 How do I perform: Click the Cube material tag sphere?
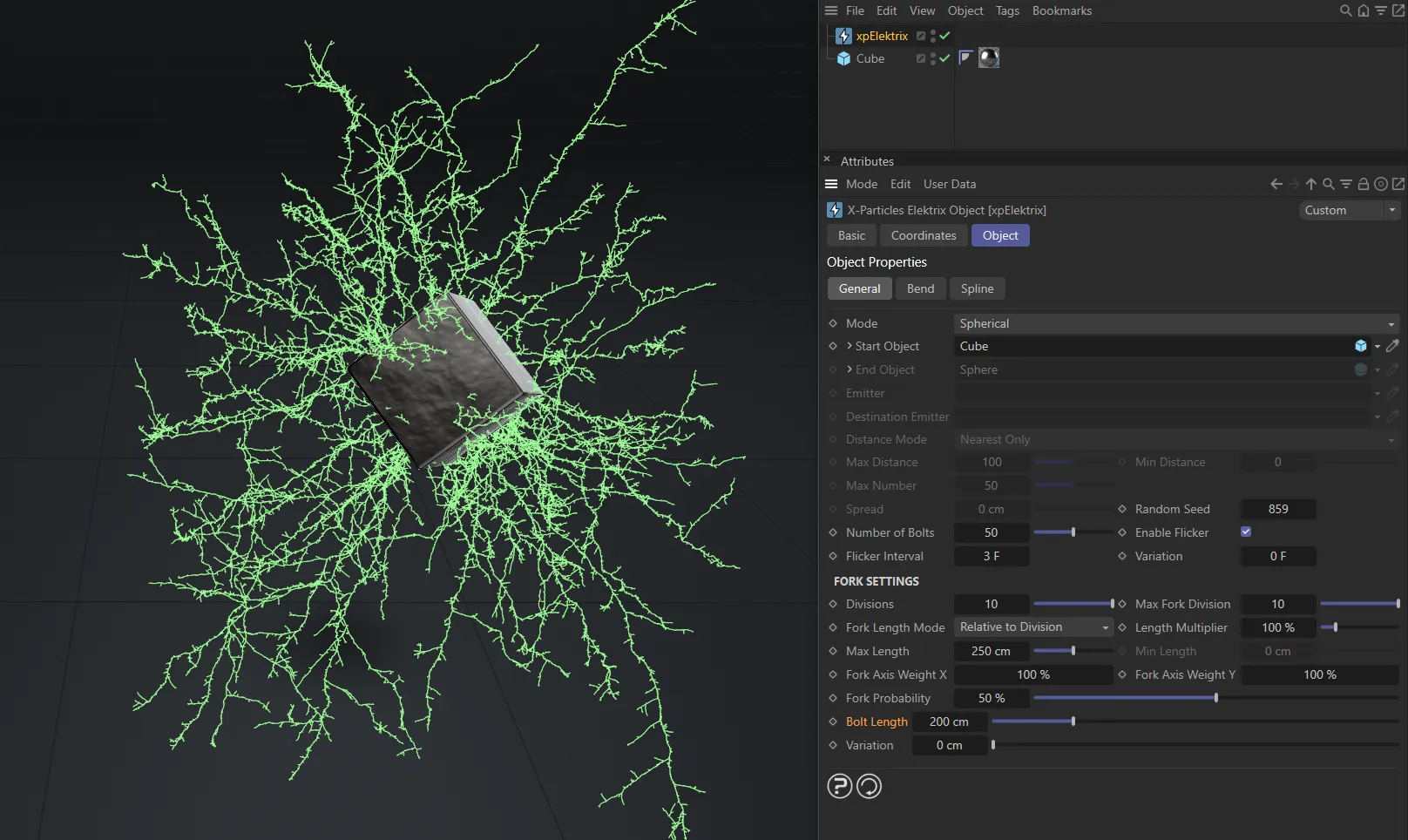[x=989, y=58]
